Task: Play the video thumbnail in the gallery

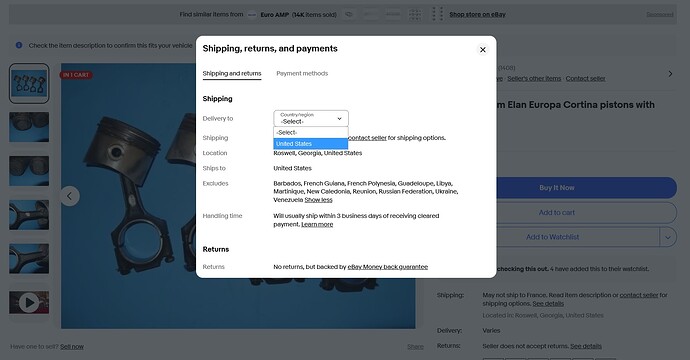Action: tap(29, 302)
